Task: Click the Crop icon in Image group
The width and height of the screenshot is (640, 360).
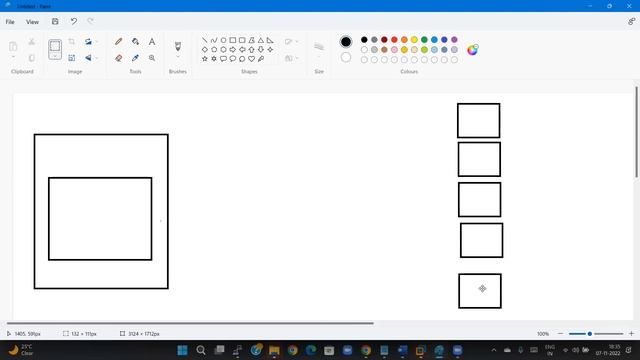Action: point(71,42)
